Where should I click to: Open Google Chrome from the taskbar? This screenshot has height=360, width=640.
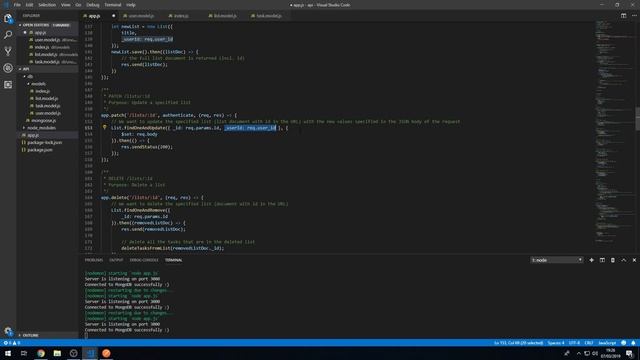click(41, 353)
